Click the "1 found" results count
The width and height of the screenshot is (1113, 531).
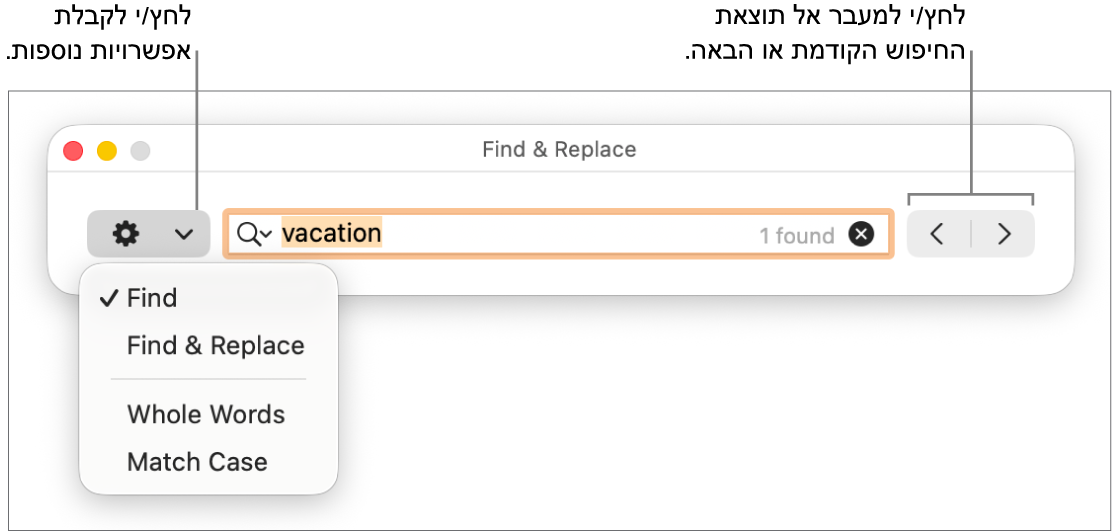click(796, 236)
